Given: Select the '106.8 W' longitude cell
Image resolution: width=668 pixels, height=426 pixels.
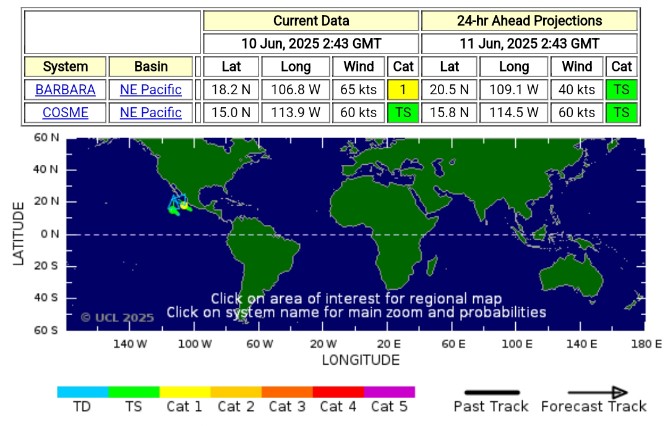Looking at the screenshot, I should pyautogui.click(x=296, y=89).
